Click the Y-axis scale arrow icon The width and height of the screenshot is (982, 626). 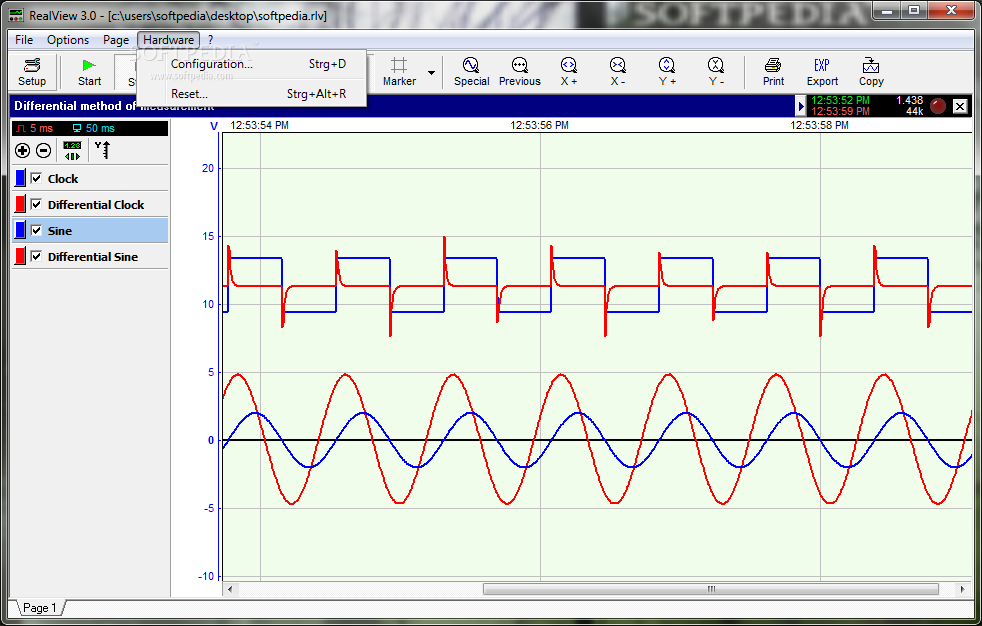click(x=102, y=150)
